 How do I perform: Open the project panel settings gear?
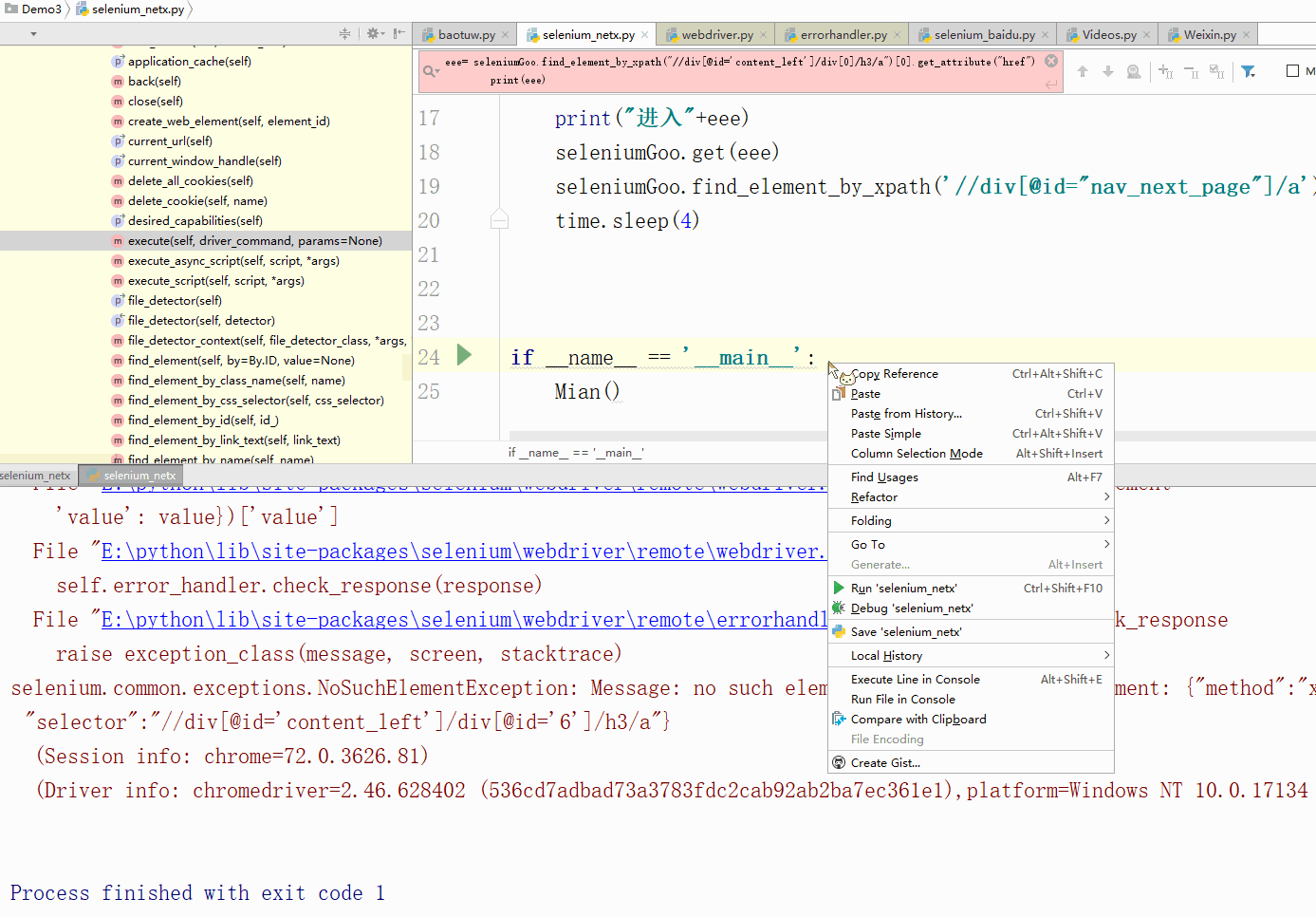pos(374,34)
